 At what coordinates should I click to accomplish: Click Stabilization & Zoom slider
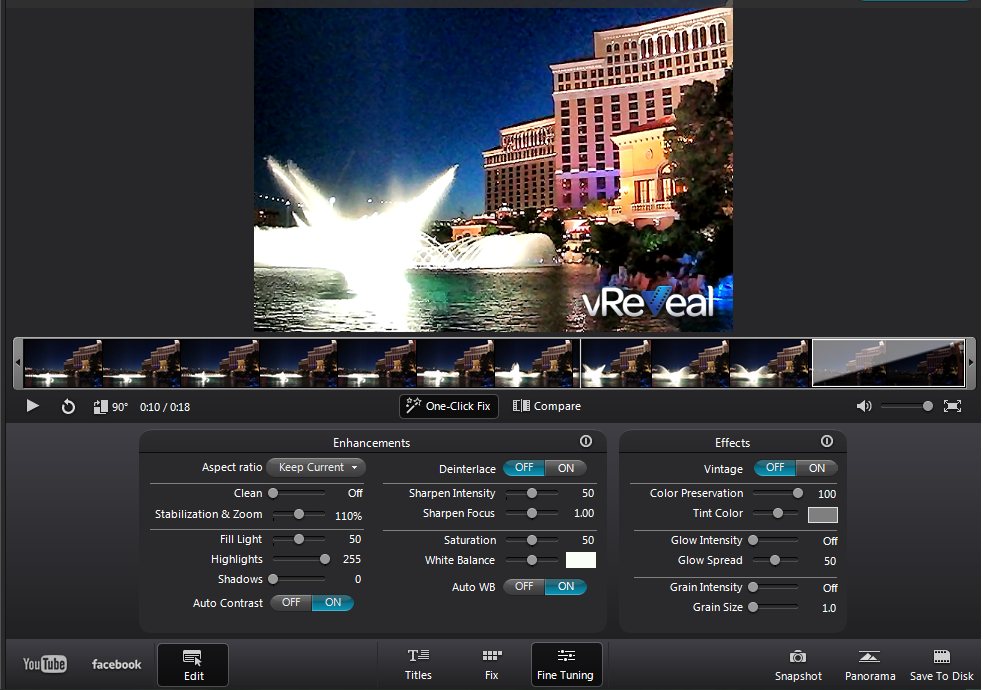(x=298, y=514)
